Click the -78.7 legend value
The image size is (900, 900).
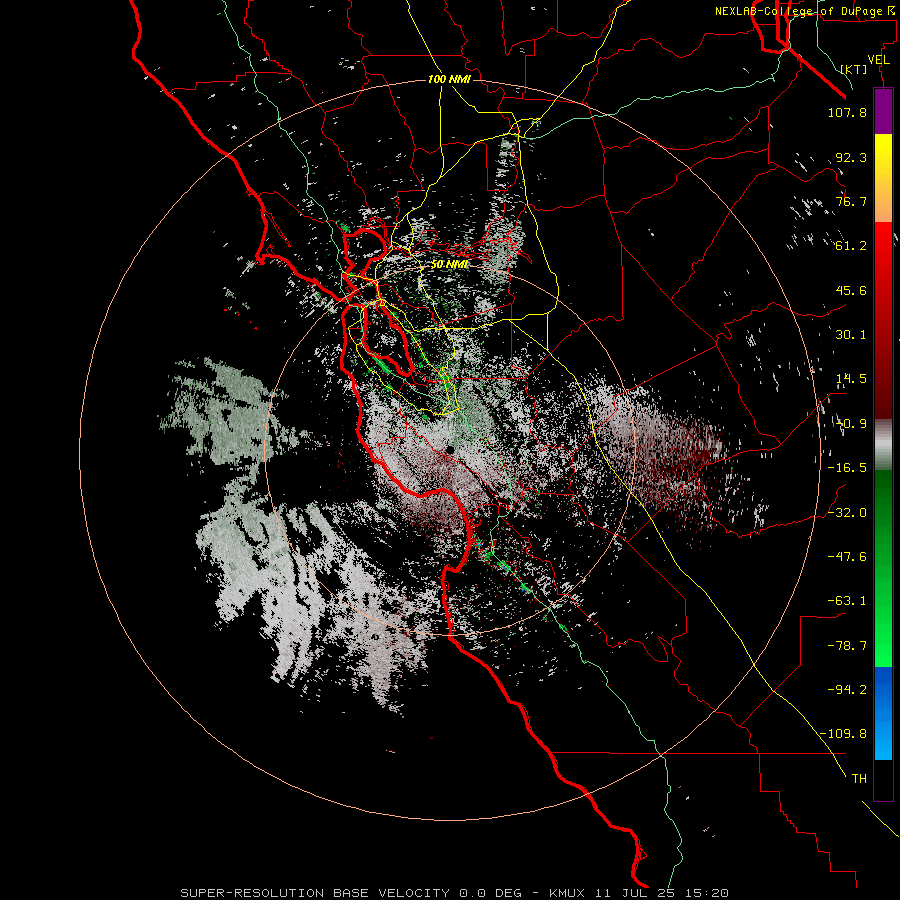point(847,646)
